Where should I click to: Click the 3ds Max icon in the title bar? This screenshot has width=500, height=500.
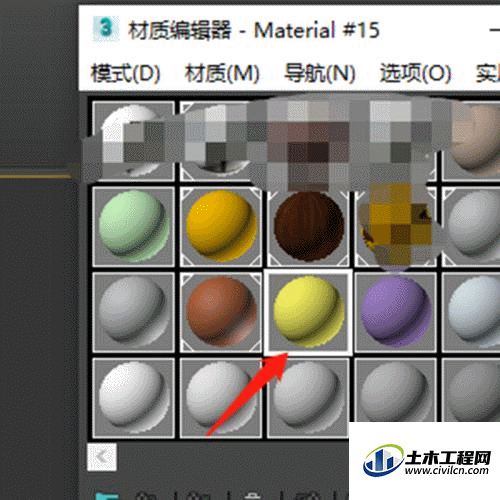tap(106, 29)
